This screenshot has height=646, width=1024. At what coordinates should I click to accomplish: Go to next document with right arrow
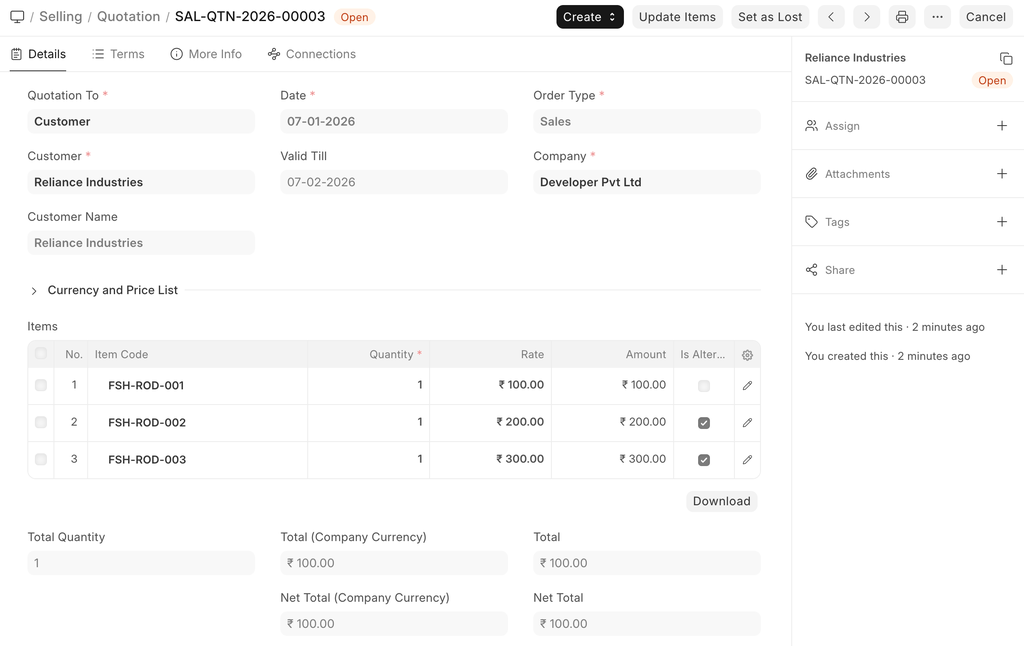[867, 17]
